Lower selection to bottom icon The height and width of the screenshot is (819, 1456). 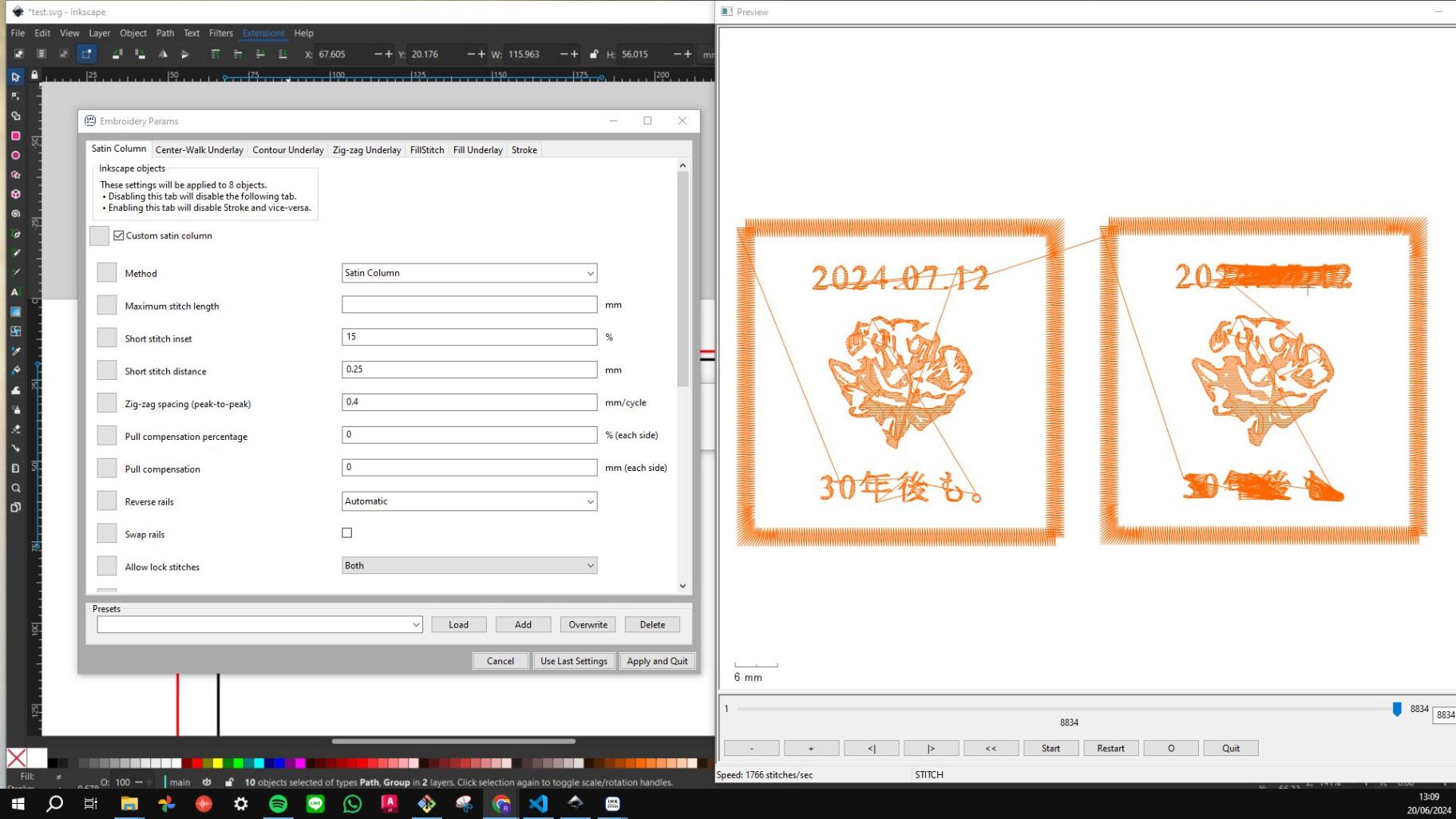pyautogui.click(x=283, y=54)
